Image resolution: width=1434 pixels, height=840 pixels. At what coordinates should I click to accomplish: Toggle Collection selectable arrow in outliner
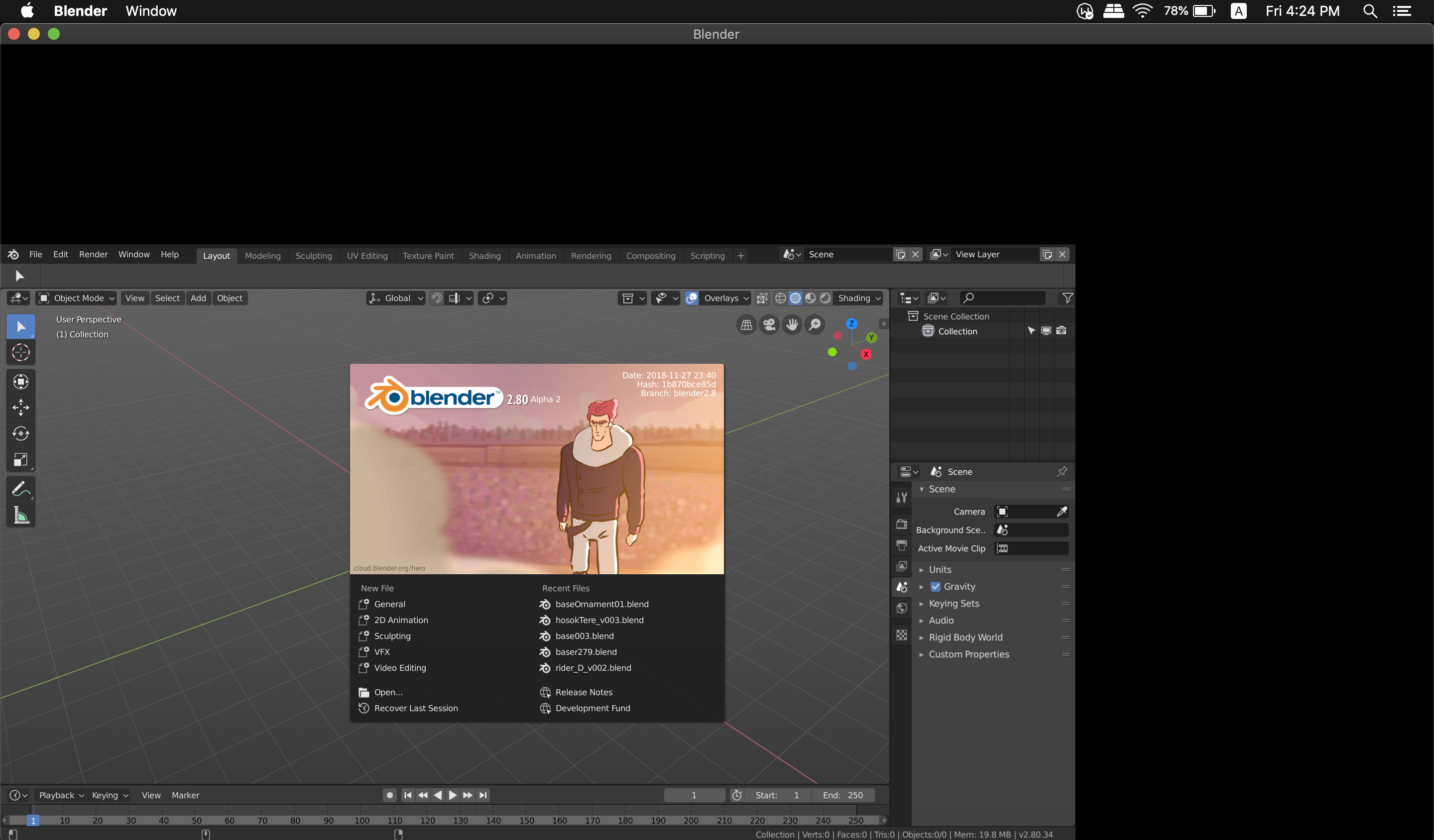point(1031,330)
